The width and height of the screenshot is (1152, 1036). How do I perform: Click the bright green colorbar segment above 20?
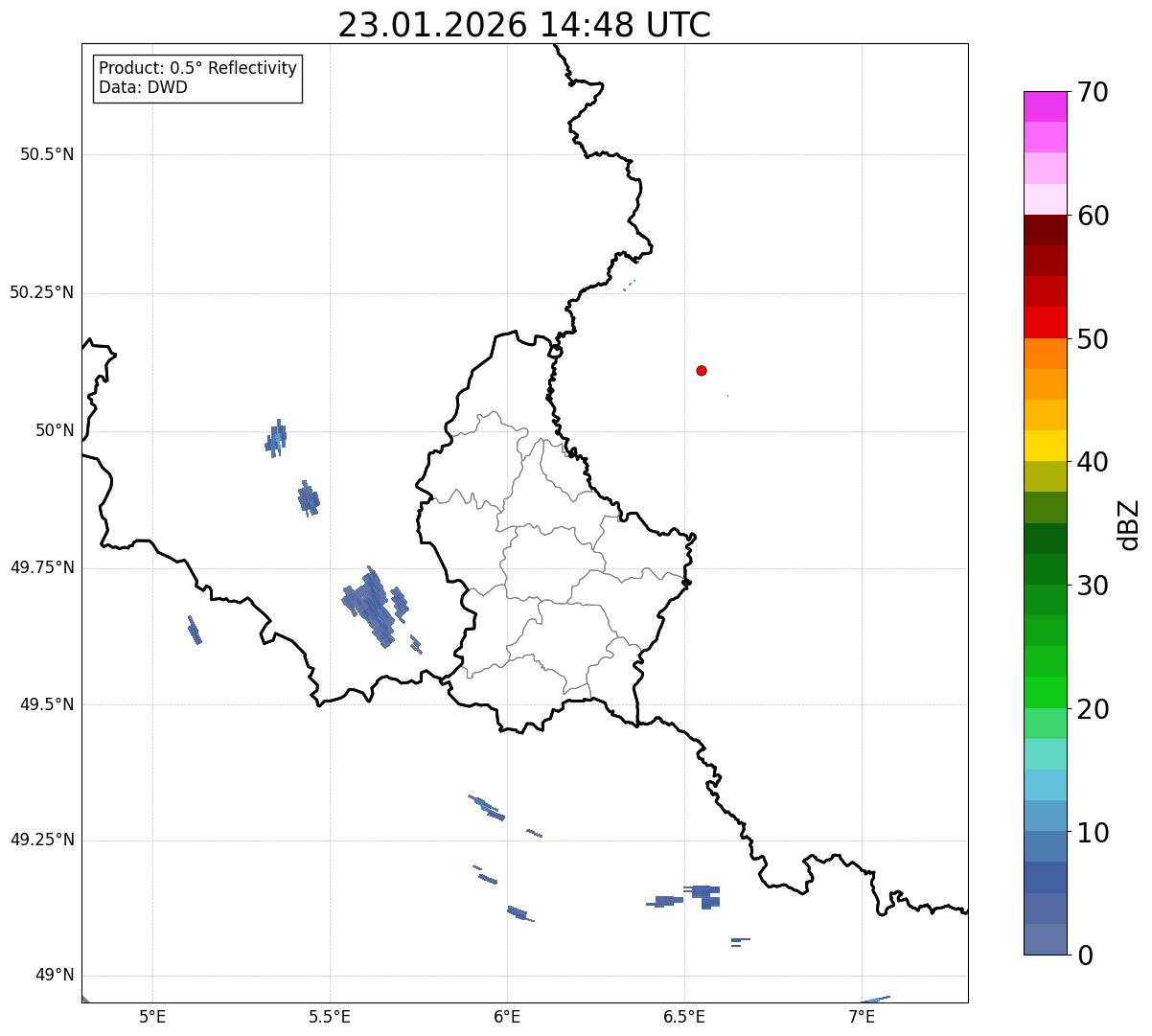click(1045, 693)
